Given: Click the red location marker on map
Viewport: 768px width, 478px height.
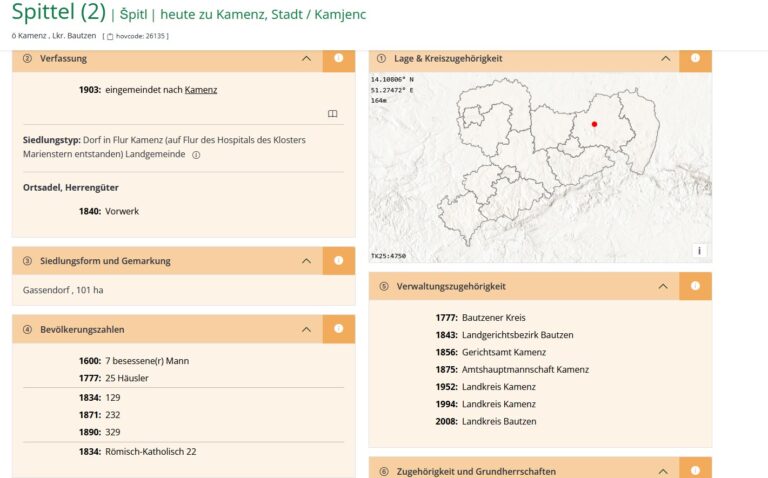Looking at the screenshot, I should tap(594, 124).
